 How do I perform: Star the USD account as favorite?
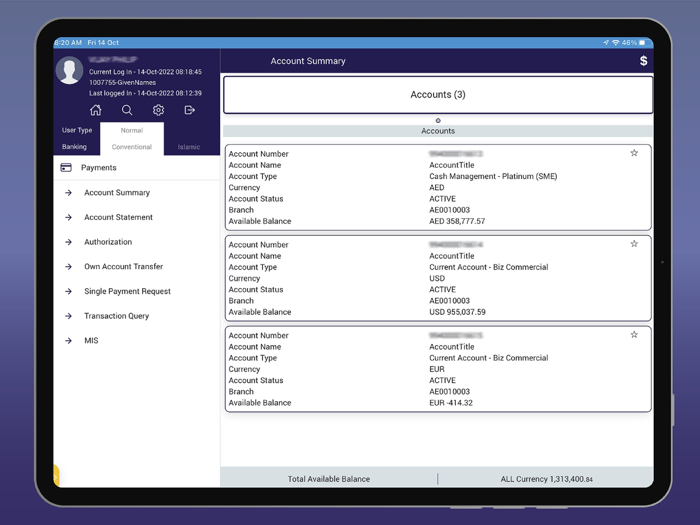point(634,244)
